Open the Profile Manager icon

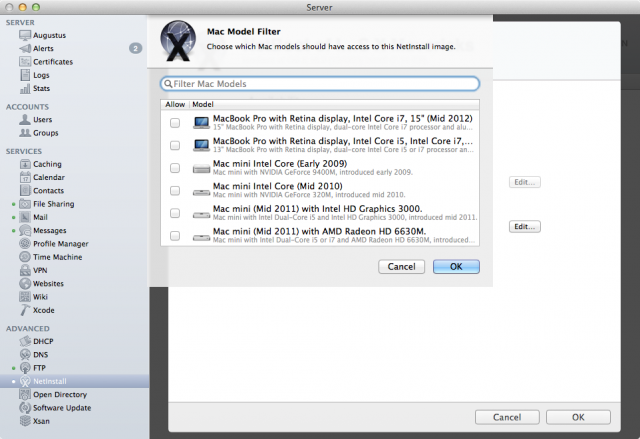25,244
